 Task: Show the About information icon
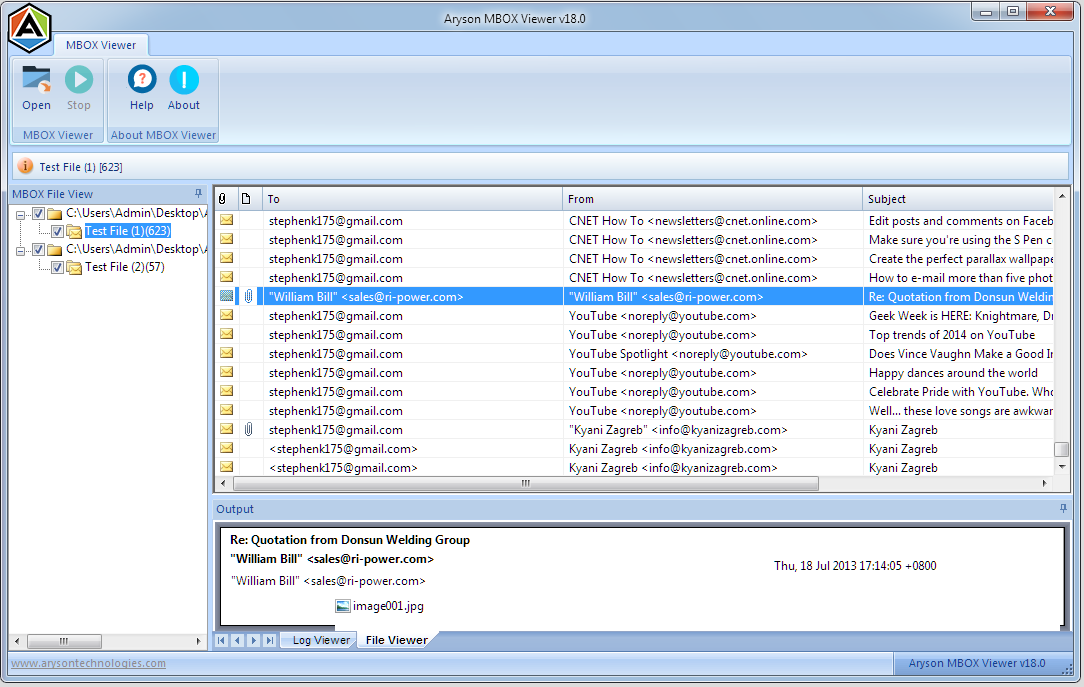(184, 80)
